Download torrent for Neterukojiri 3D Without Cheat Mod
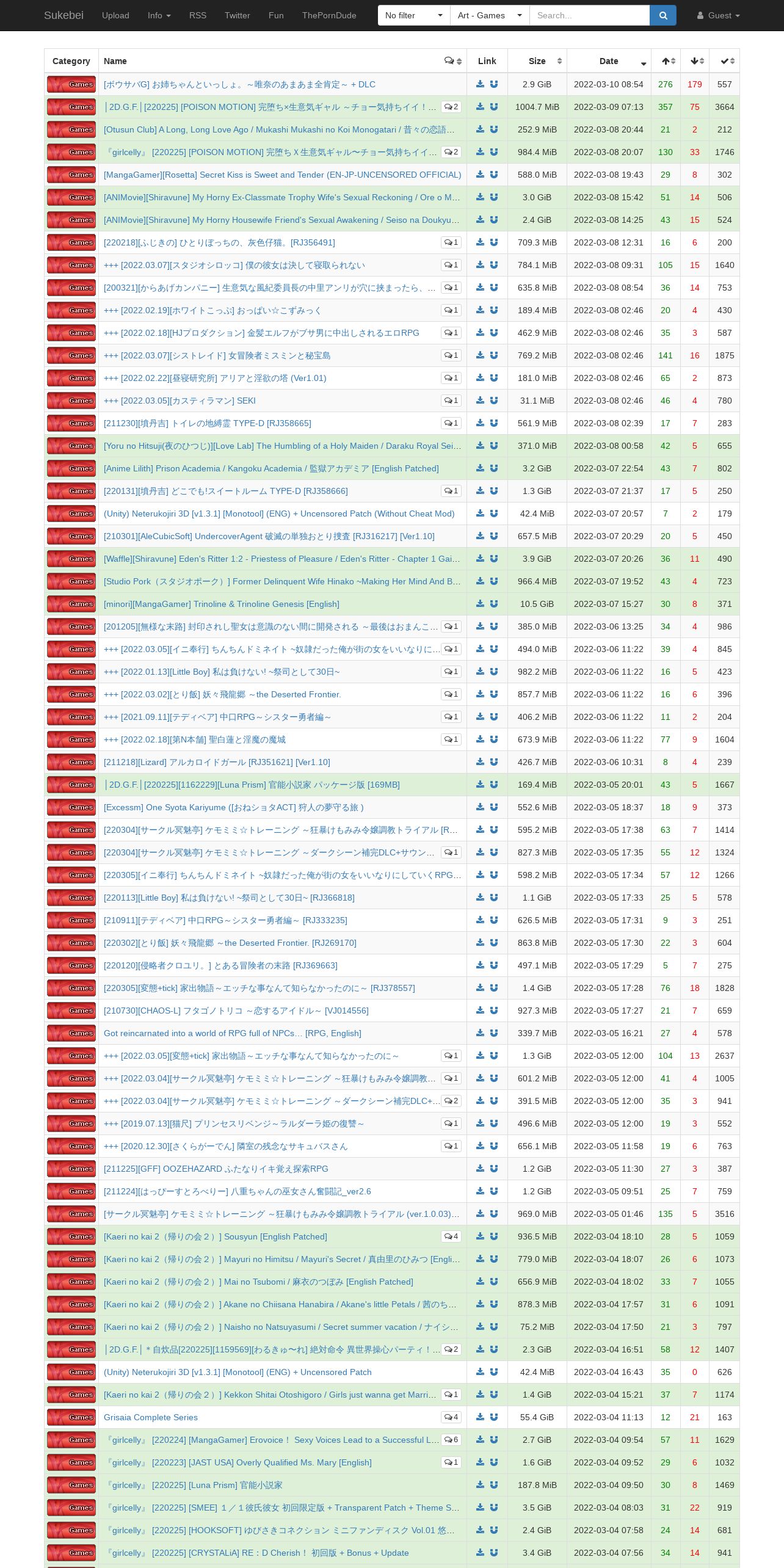 (481, 513)
